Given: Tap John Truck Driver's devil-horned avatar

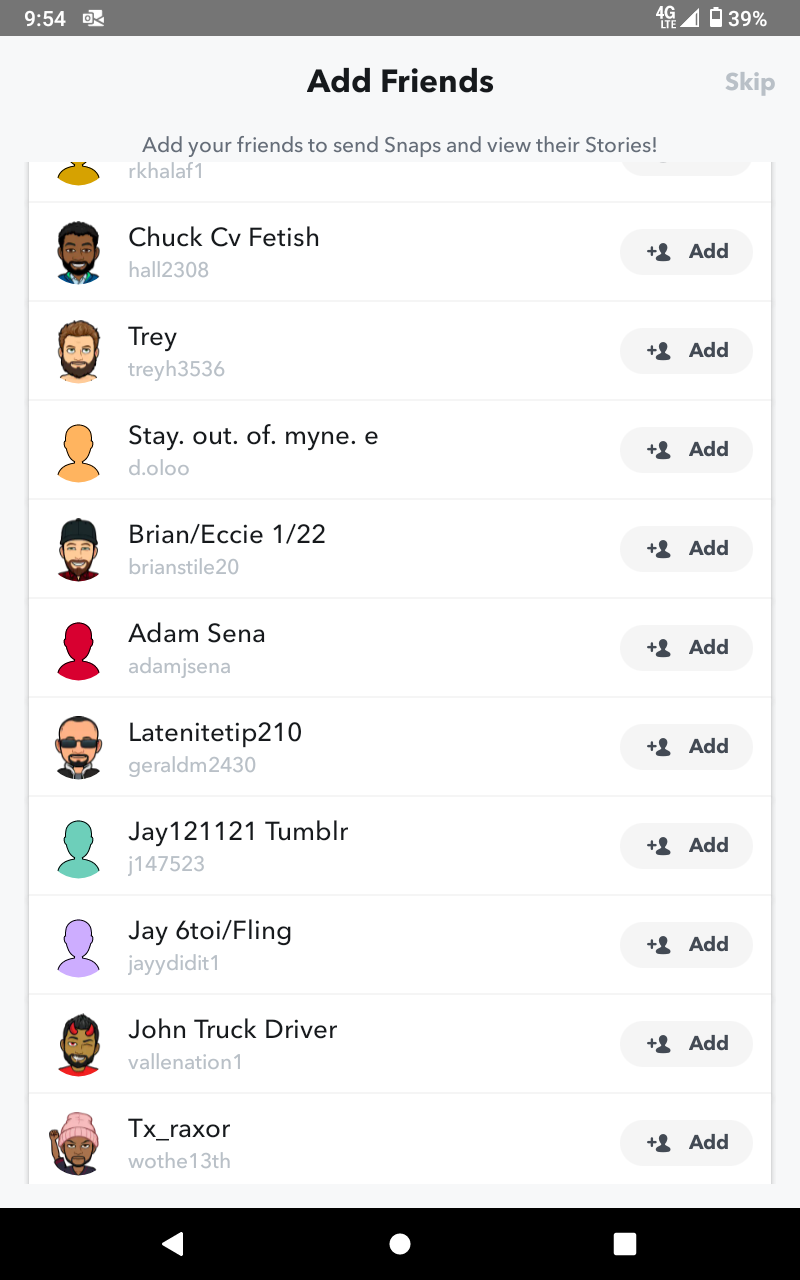Looking at the screenshot, I should pos(78,1044).
